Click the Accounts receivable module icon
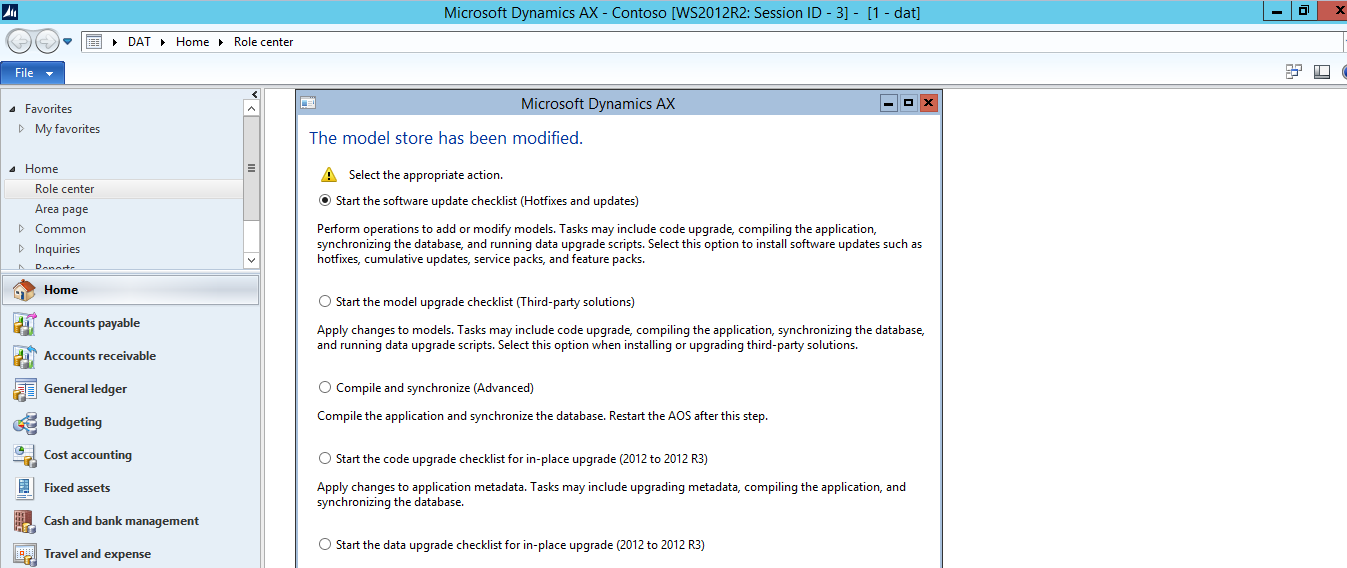Image resolution: width=1347 pixels, height=568 pixels. pos(24,356)
